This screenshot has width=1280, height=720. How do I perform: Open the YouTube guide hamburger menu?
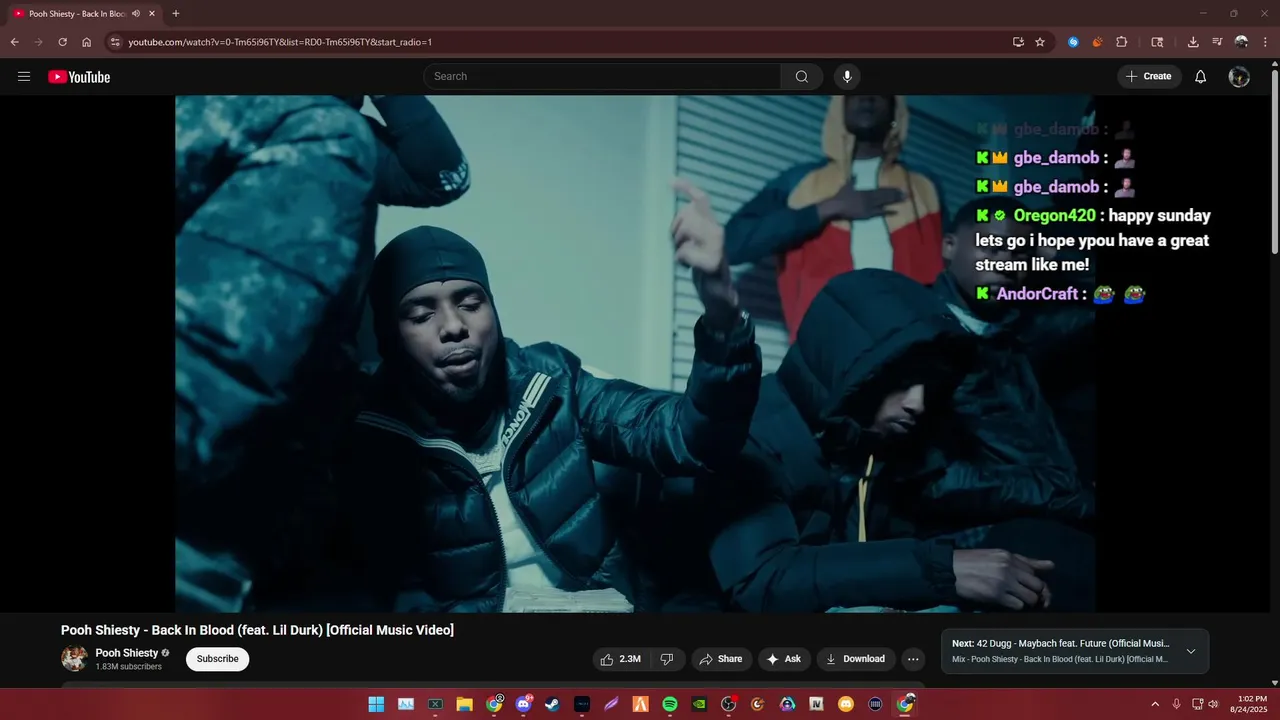24,76
